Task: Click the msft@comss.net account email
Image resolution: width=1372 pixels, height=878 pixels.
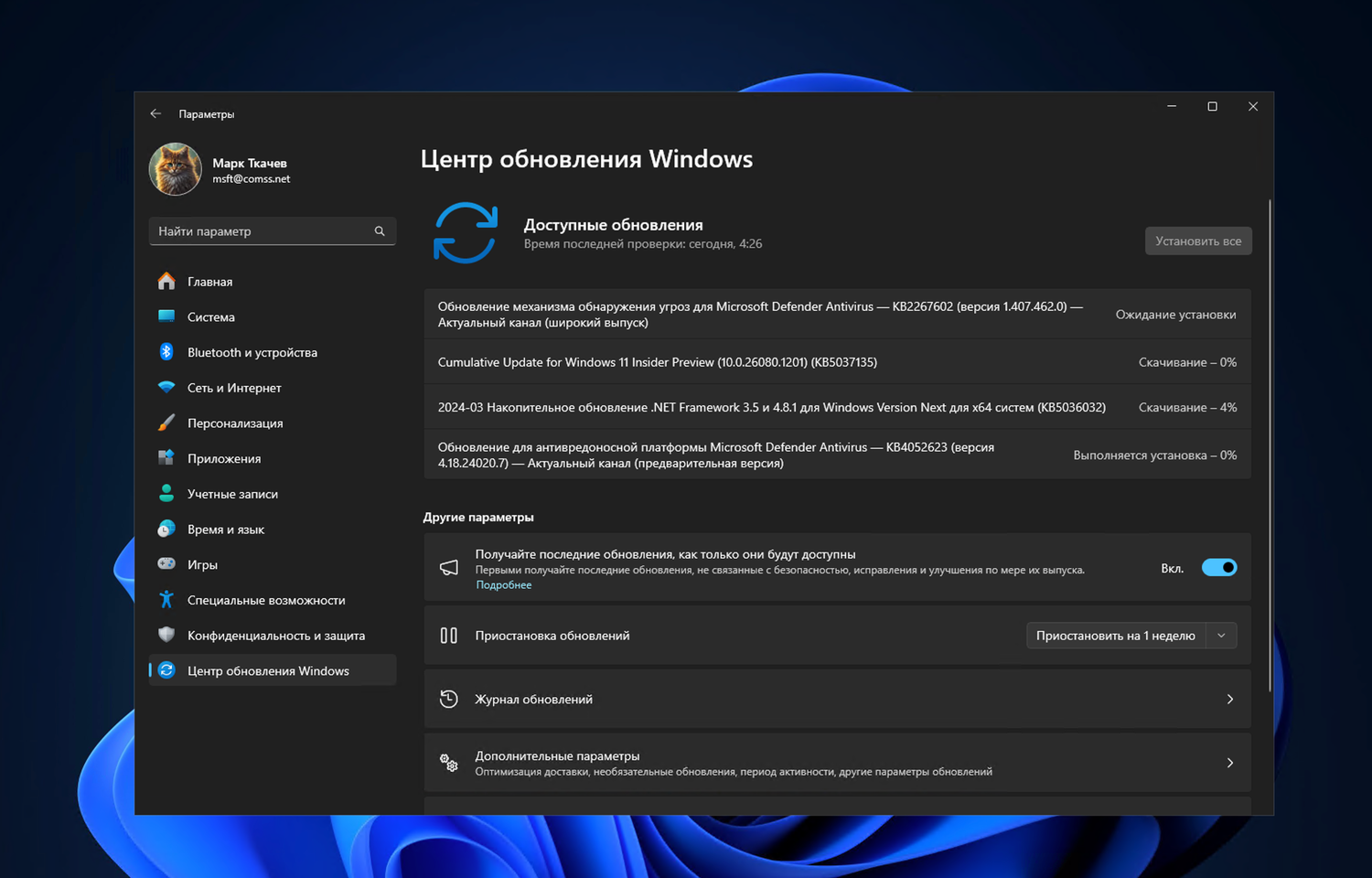Action: click(x=252, y=179)
